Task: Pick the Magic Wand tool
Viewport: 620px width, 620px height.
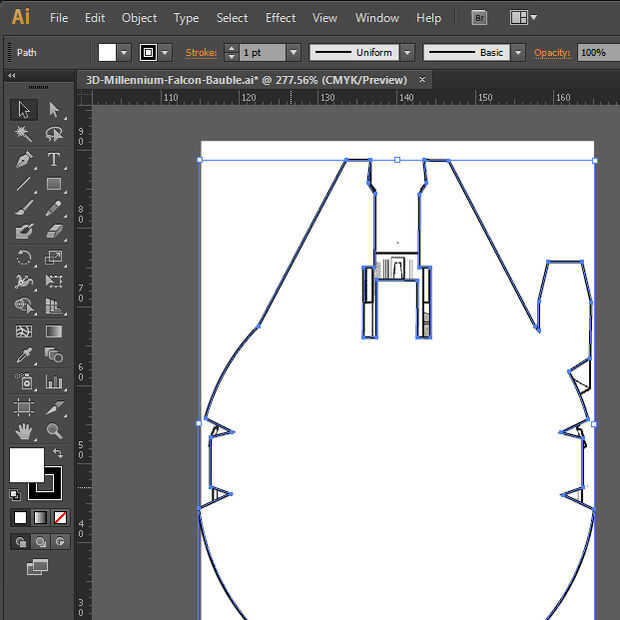Action: [24, 134]
